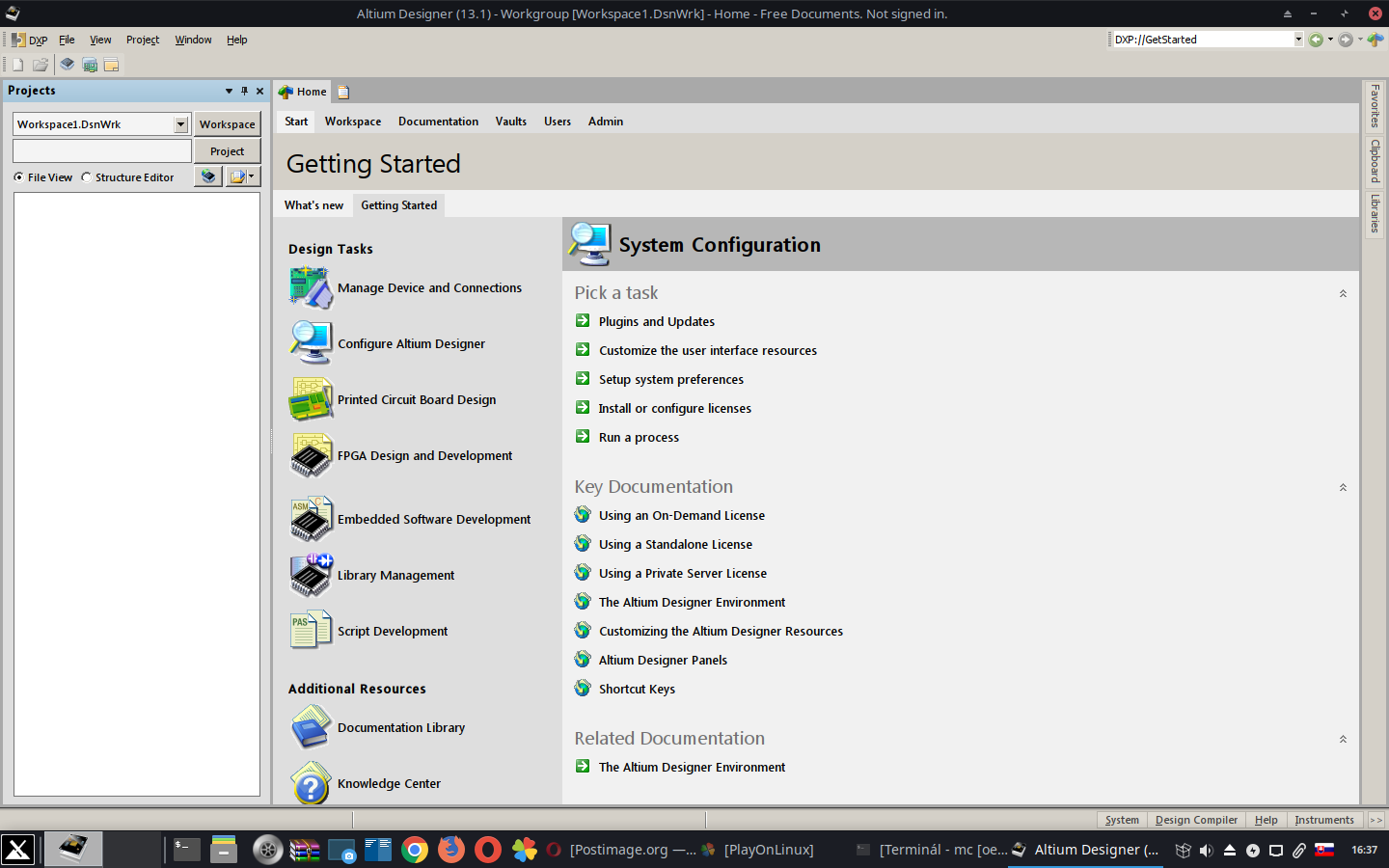This screenshot has height=868, width=1389.
Task: Open the Favorites side panel tab
Action: tap(1375, 106)
